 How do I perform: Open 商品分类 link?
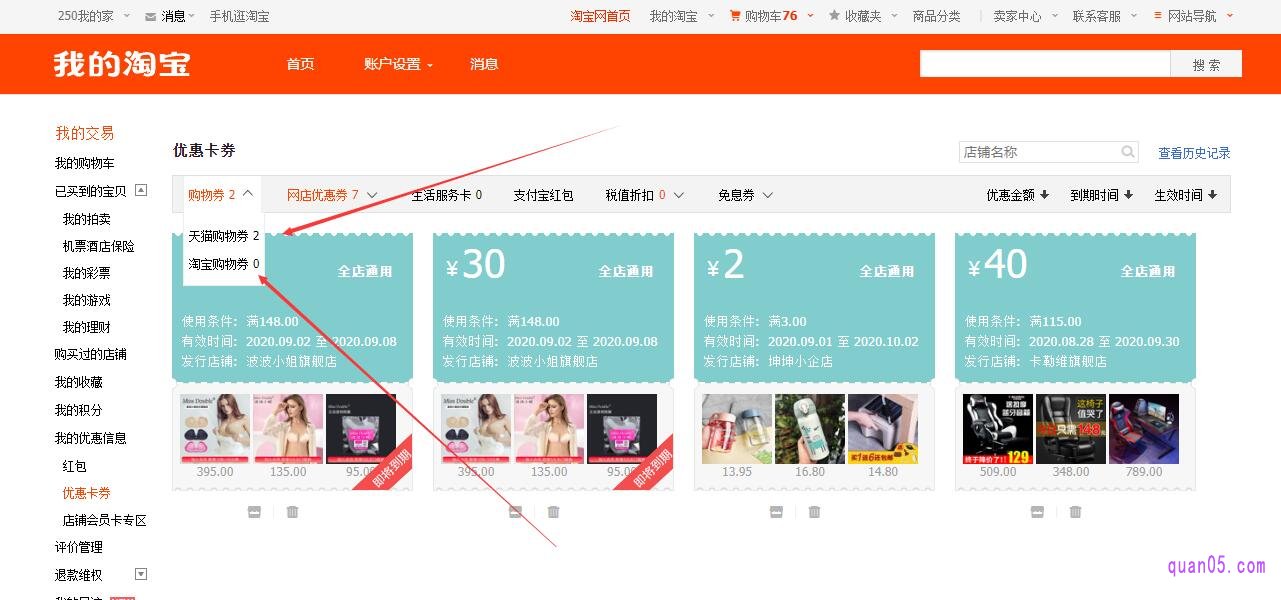click(x=937, y=16)
